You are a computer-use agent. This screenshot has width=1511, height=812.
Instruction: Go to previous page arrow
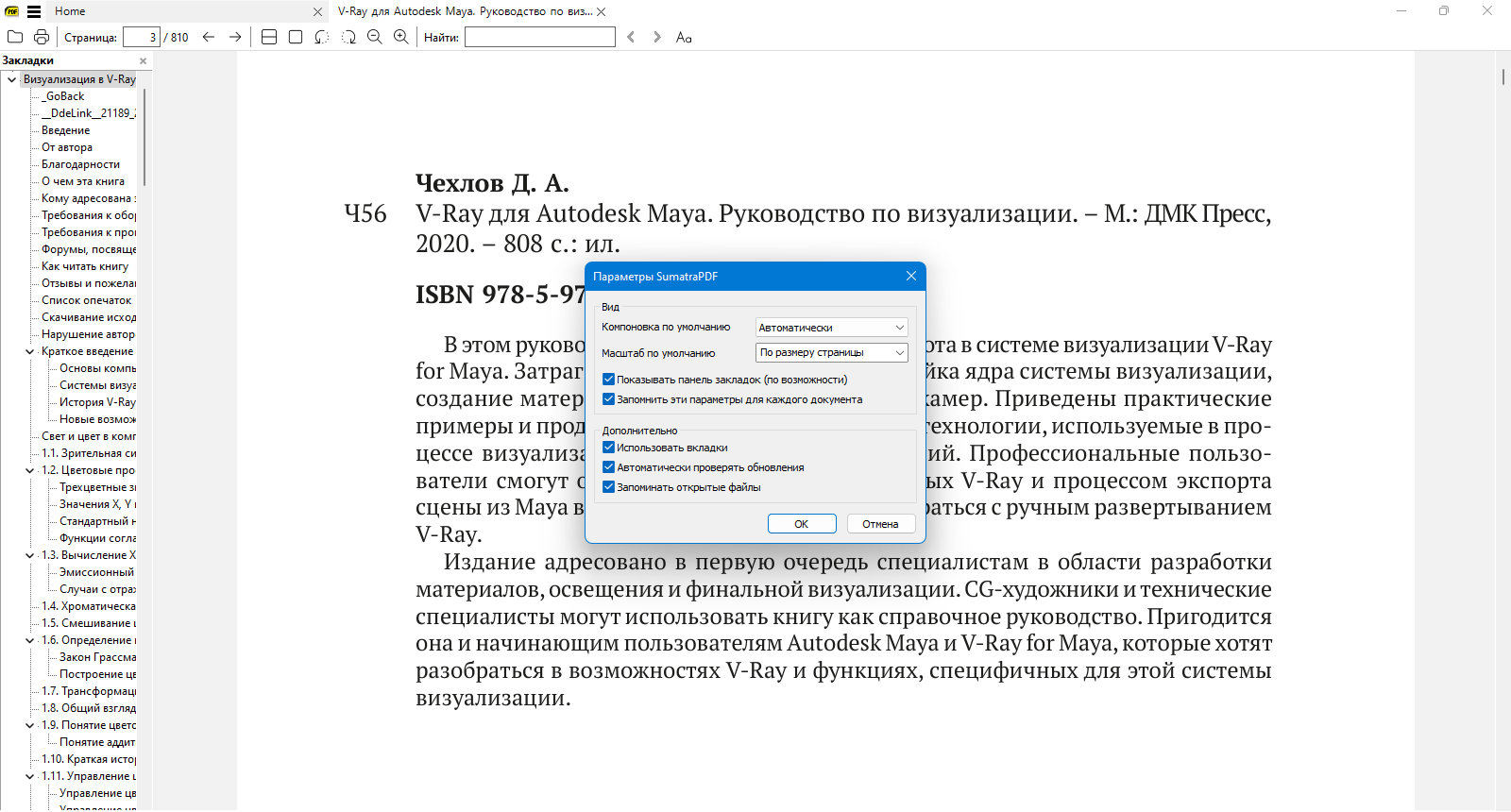click(x=209, y=37)
